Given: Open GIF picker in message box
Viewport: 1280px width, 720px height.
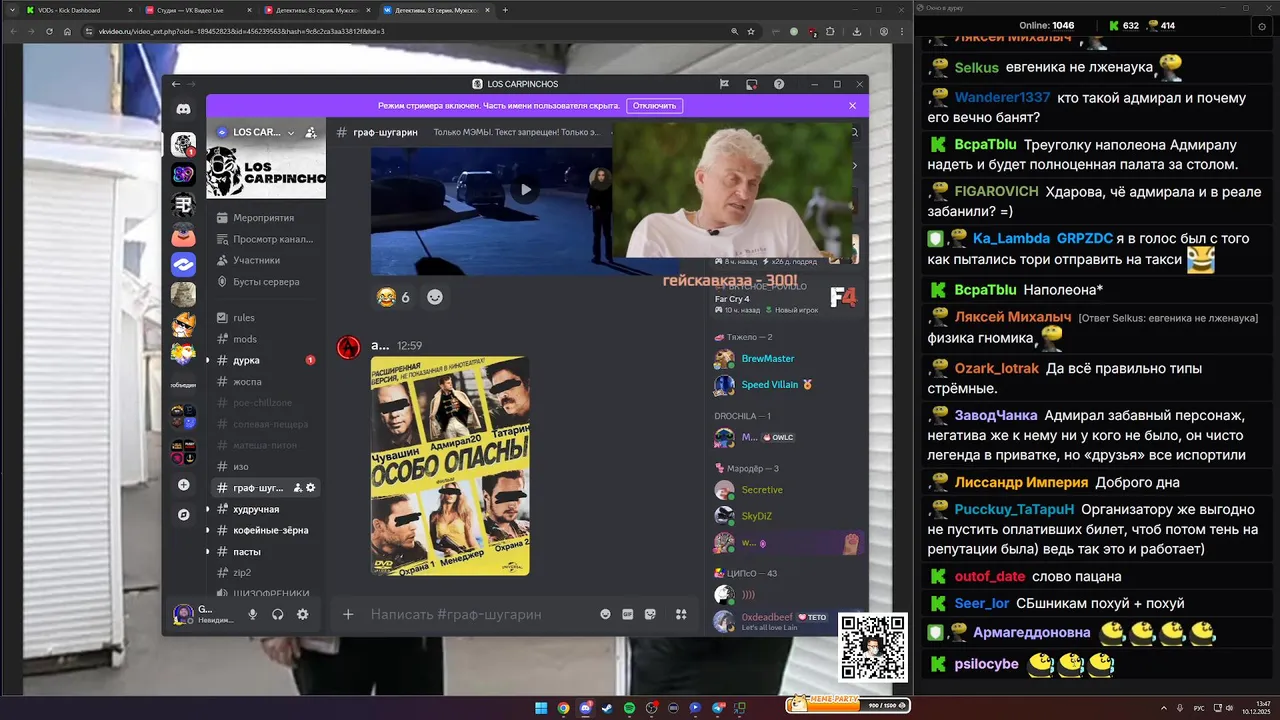Looking at the screenshot, I should 628,614.
